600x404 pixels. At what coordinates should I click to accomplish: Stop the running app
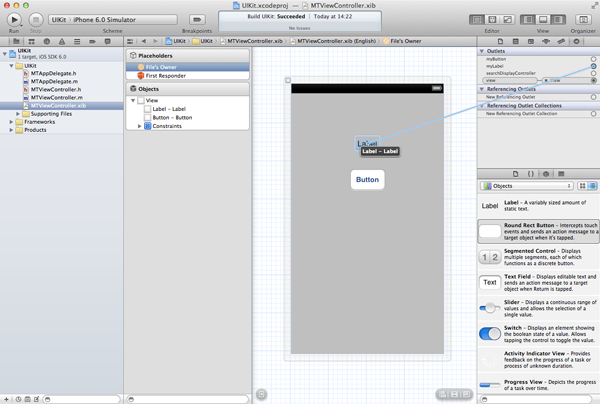point(36,20)
